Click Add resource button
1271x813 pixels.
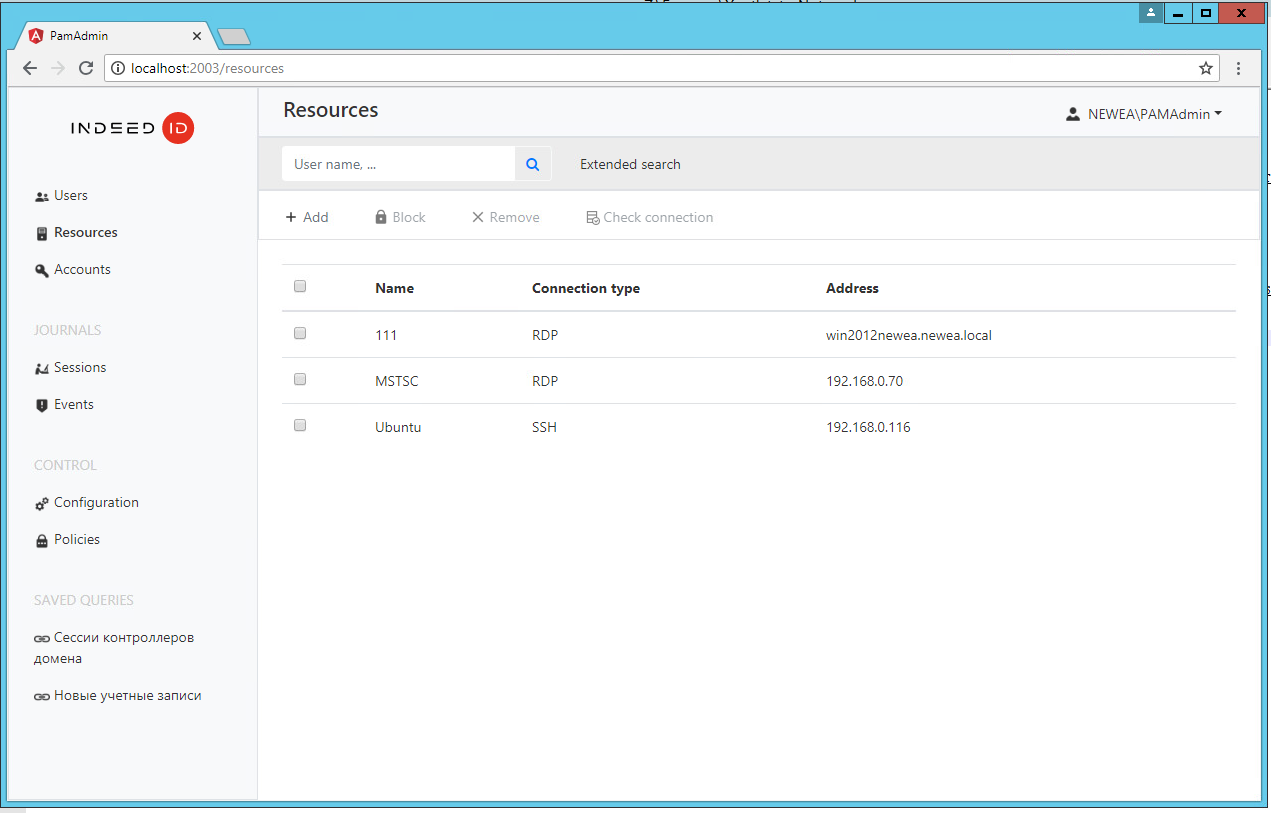pyautogui.click(x=307, y=218)
